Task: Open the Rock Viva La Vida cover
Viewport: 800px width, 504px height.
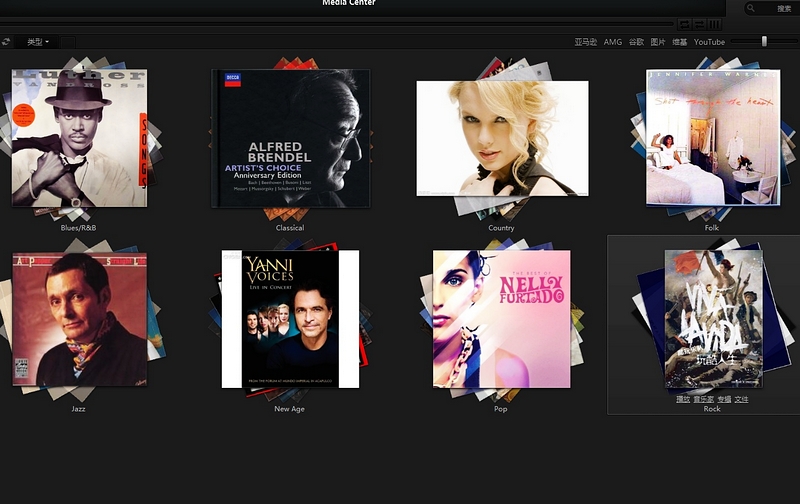Action: tap(713, 319)
